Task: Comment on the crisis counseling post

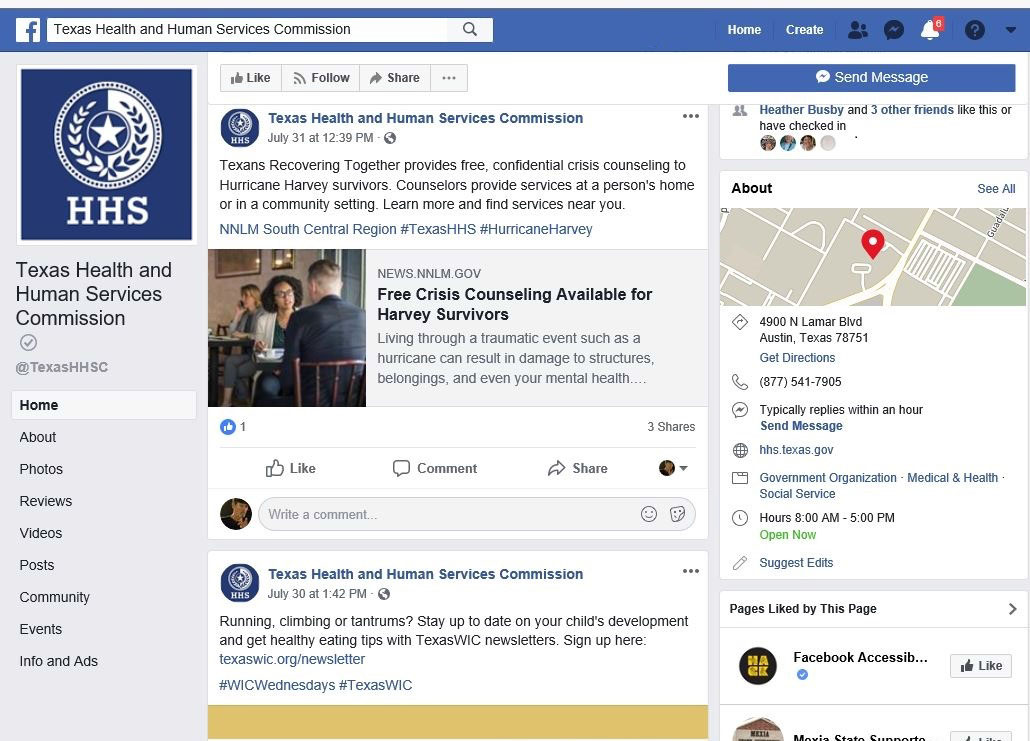Action: pos(435,468)
